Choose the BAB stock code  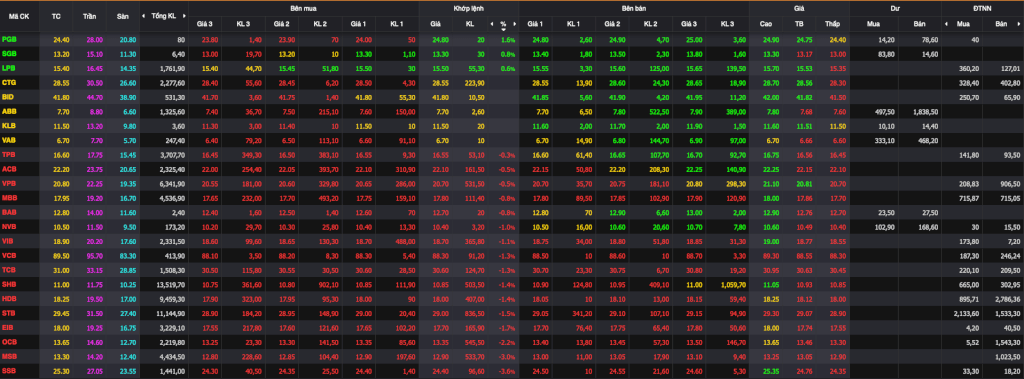pyautogui.click(x=9, y=212)
